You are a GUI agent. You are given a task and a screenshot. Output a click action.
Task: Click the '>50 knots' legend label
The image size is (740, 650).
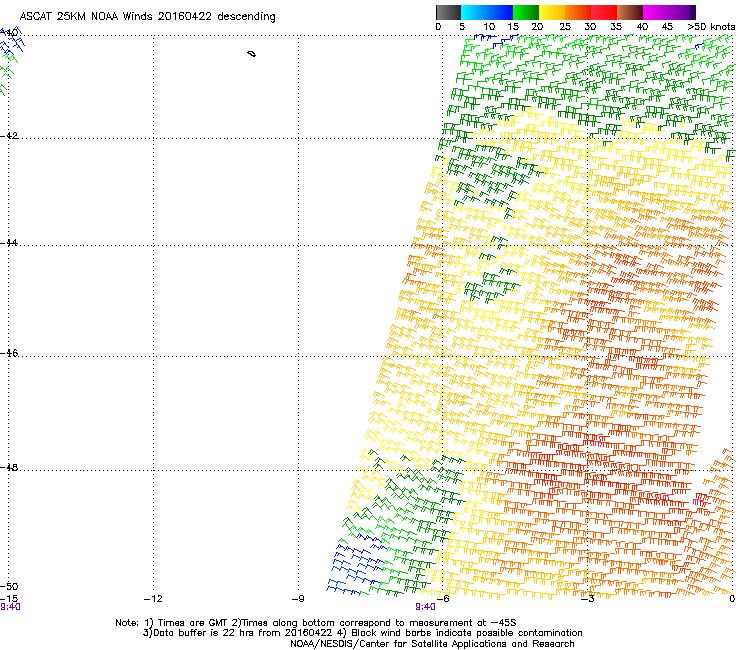coord(711,27)
